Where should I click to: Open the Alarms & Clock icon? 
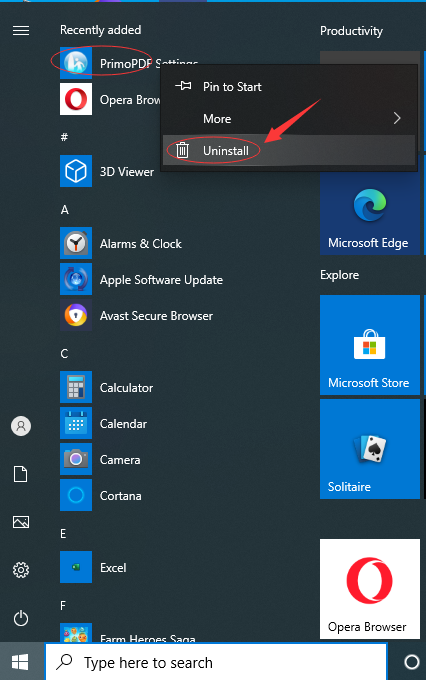pyautogui.click(x=76, y=243)
